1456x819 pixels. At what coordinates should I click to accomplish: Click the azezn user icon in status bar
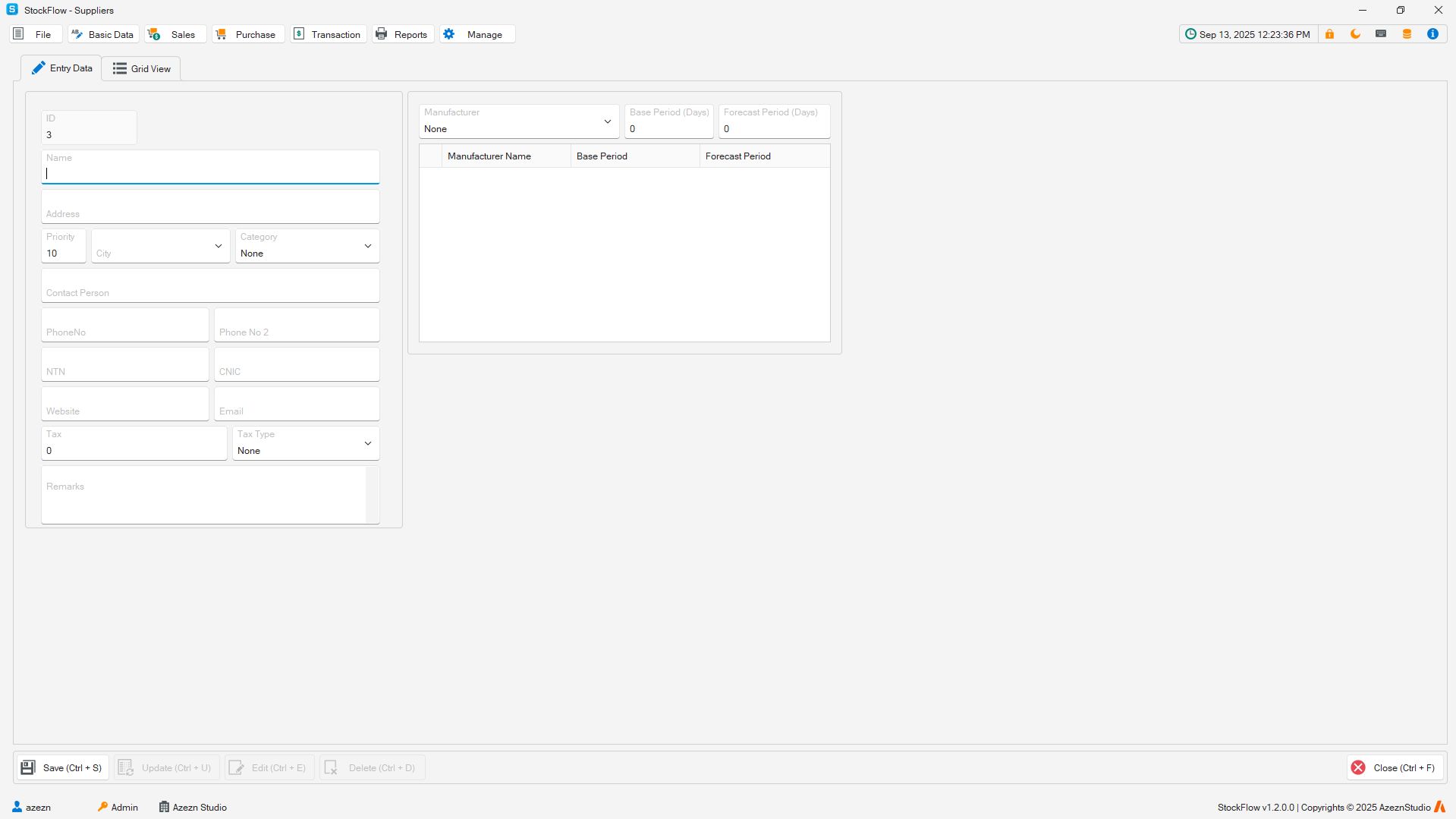point(17,807)
